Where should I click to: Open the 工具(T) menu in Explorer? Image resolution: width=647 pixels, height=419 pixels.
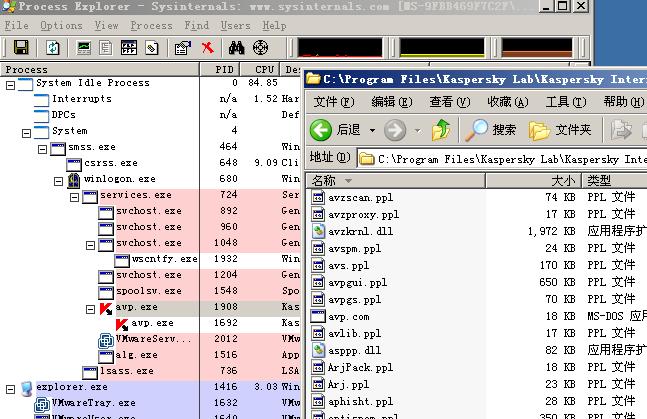click(566, 102)
